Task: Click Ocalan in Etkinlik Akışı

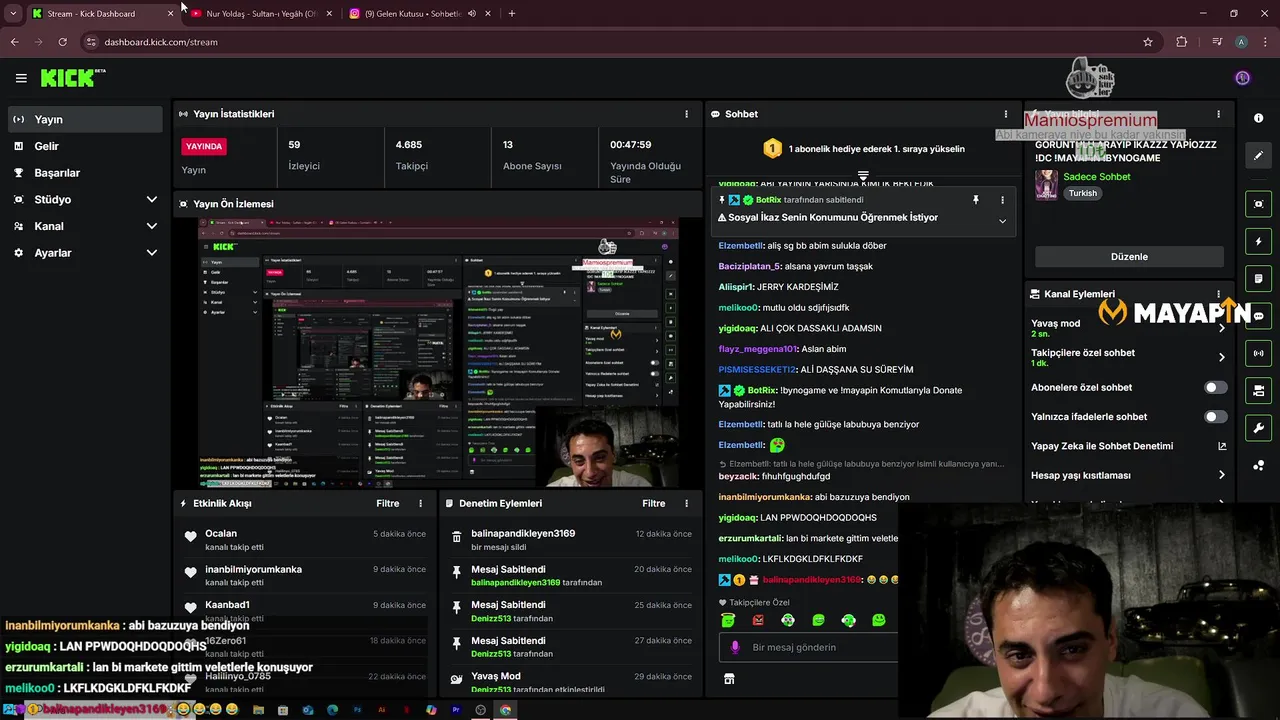Action: (x=221, y=534)
